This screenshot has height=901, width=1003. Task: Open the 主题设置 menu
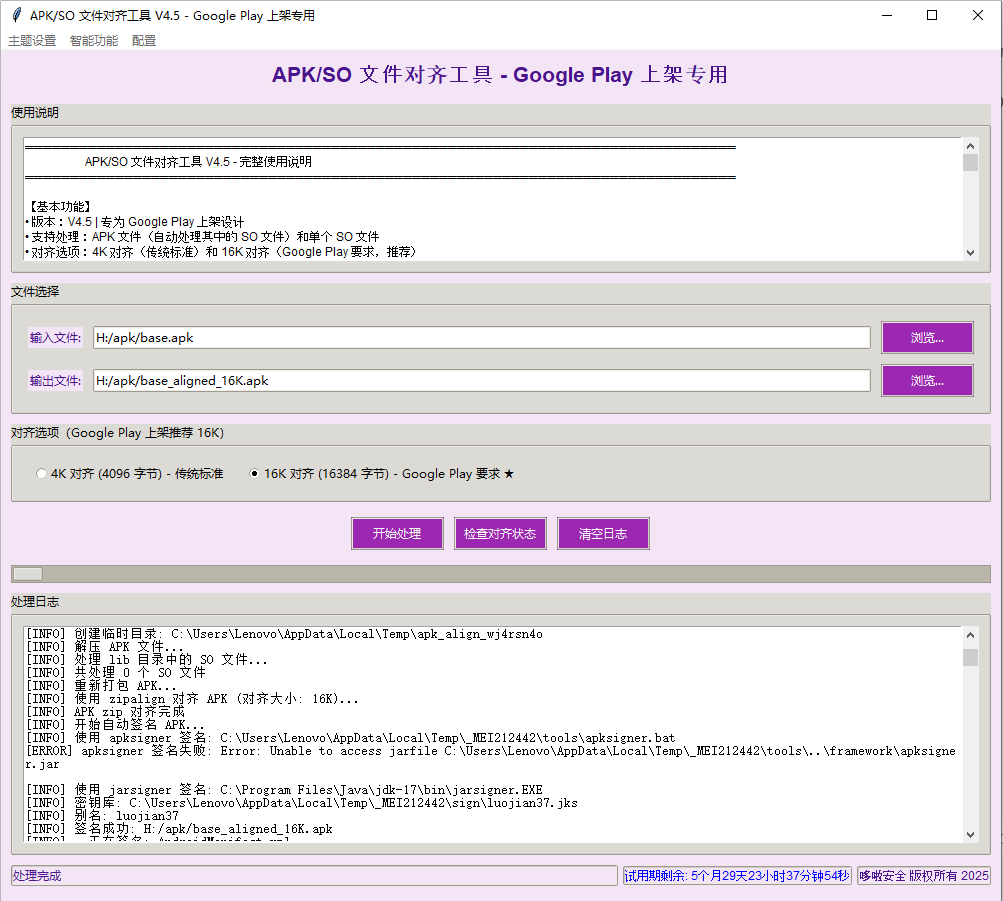click(x=32, y=41)
